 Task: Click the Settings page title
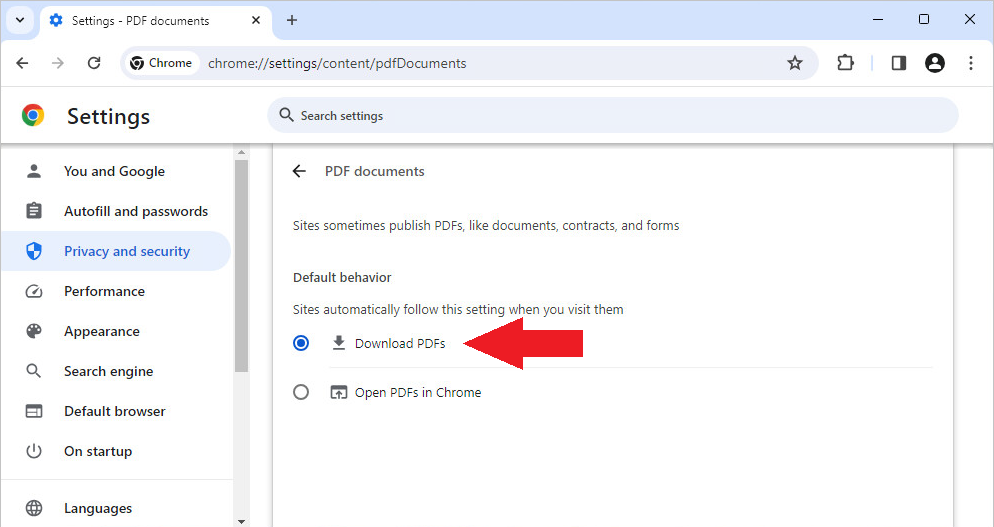tap(108, 117)
